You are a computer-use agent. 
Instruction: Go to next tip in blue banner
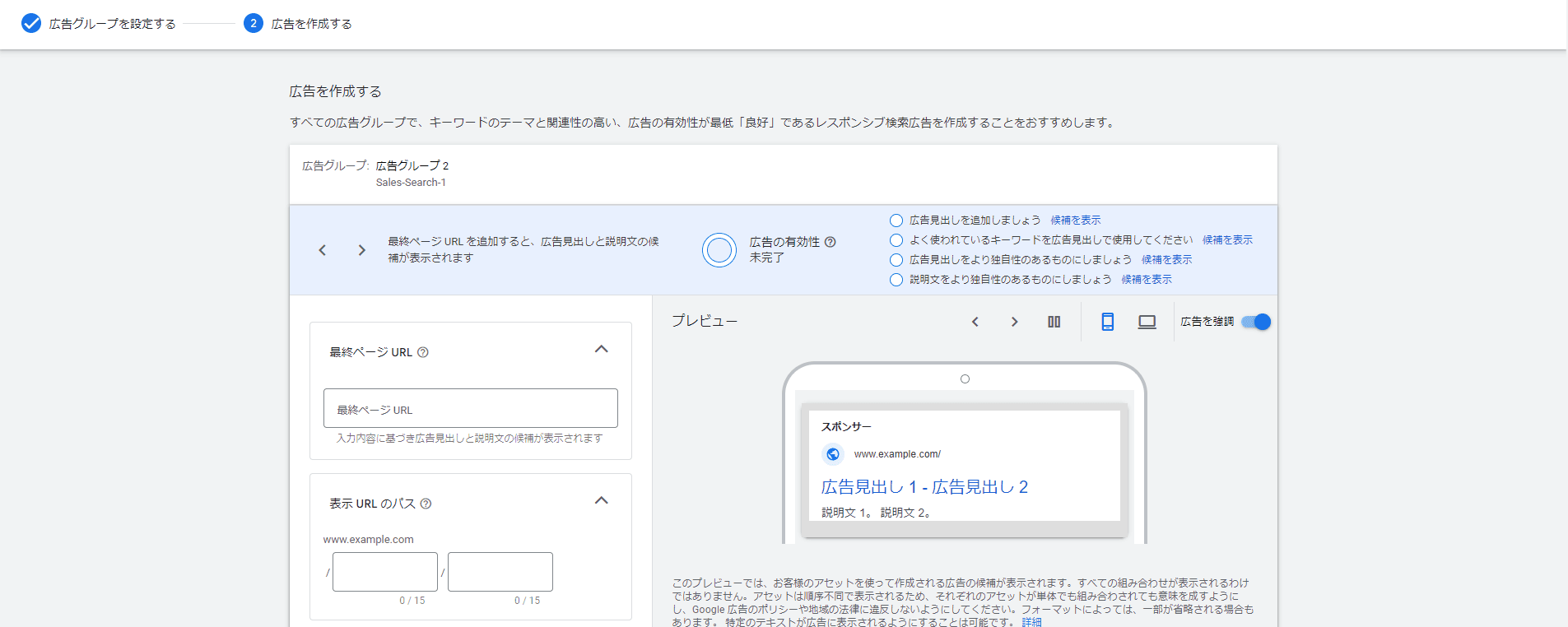click(x=361, y=250)
